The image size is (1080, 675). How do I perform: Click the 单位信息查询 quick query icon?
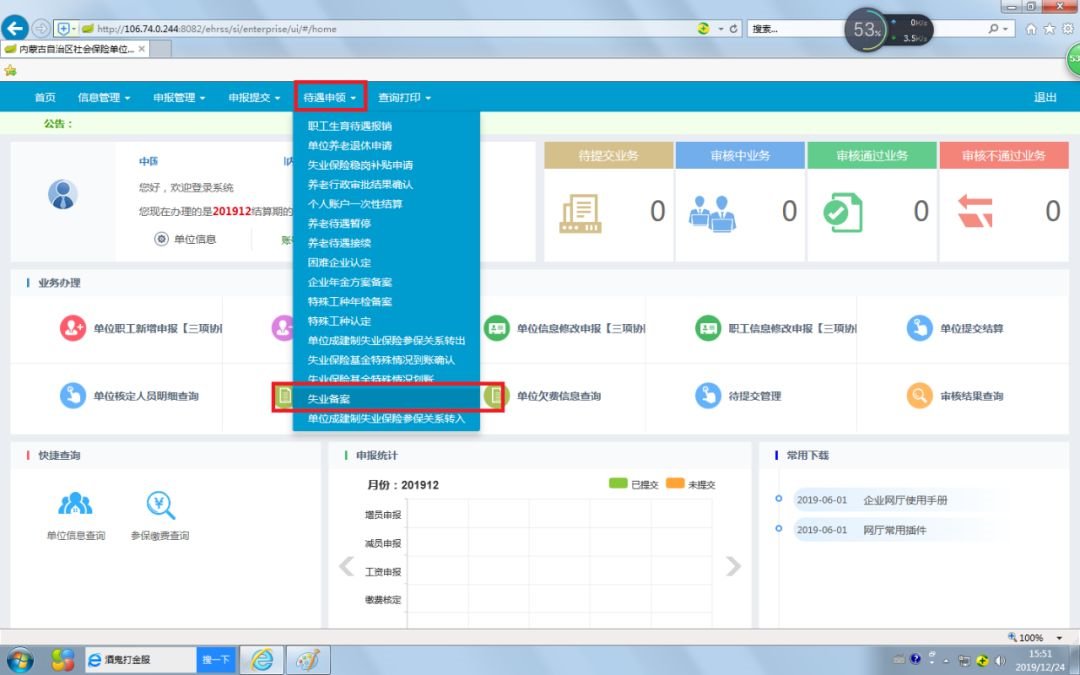76,505
